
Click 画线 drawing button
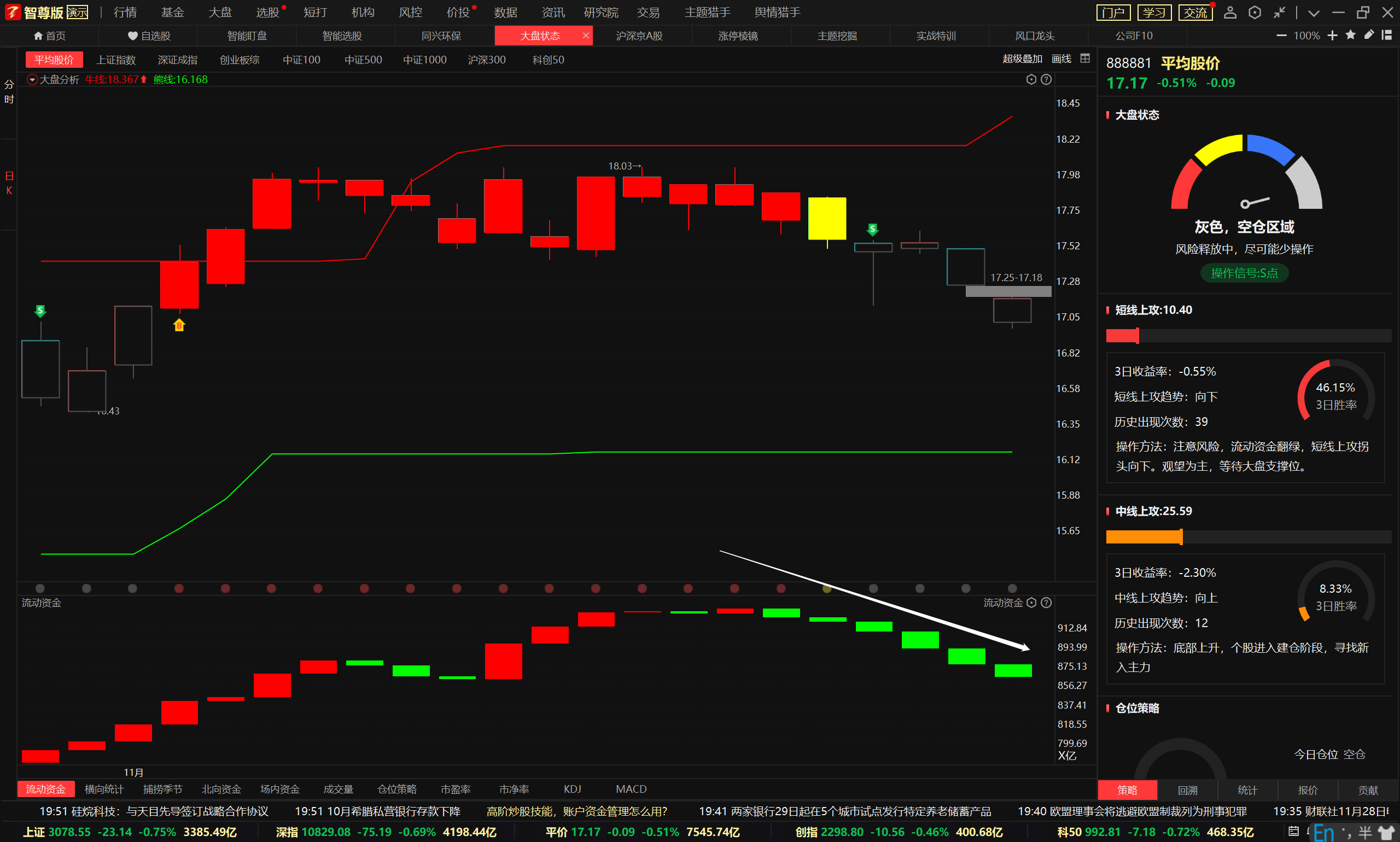pos(1061,59)
